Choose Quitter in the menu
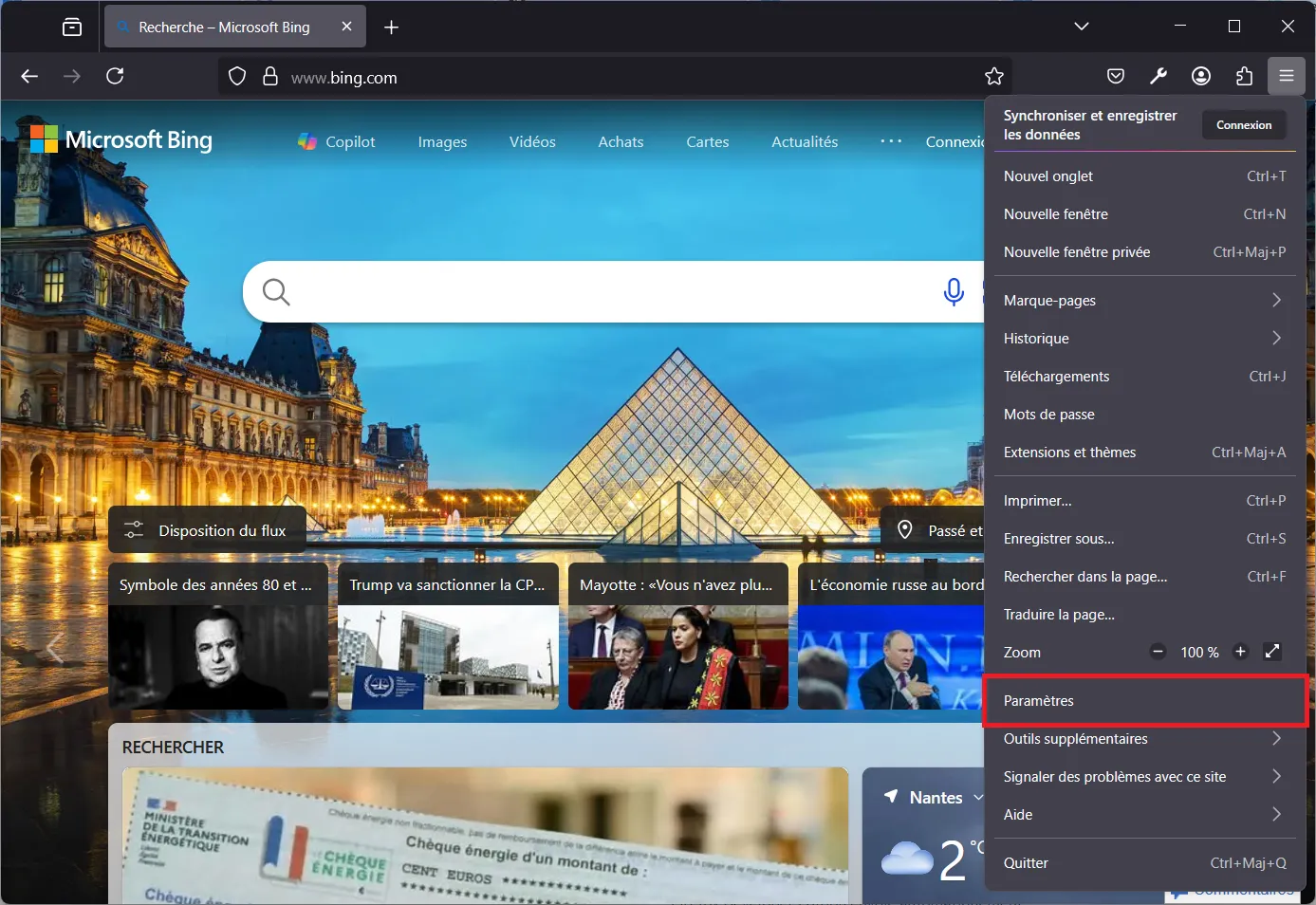The height and width of the screenshot is (905, 1316). (1144, 863)
